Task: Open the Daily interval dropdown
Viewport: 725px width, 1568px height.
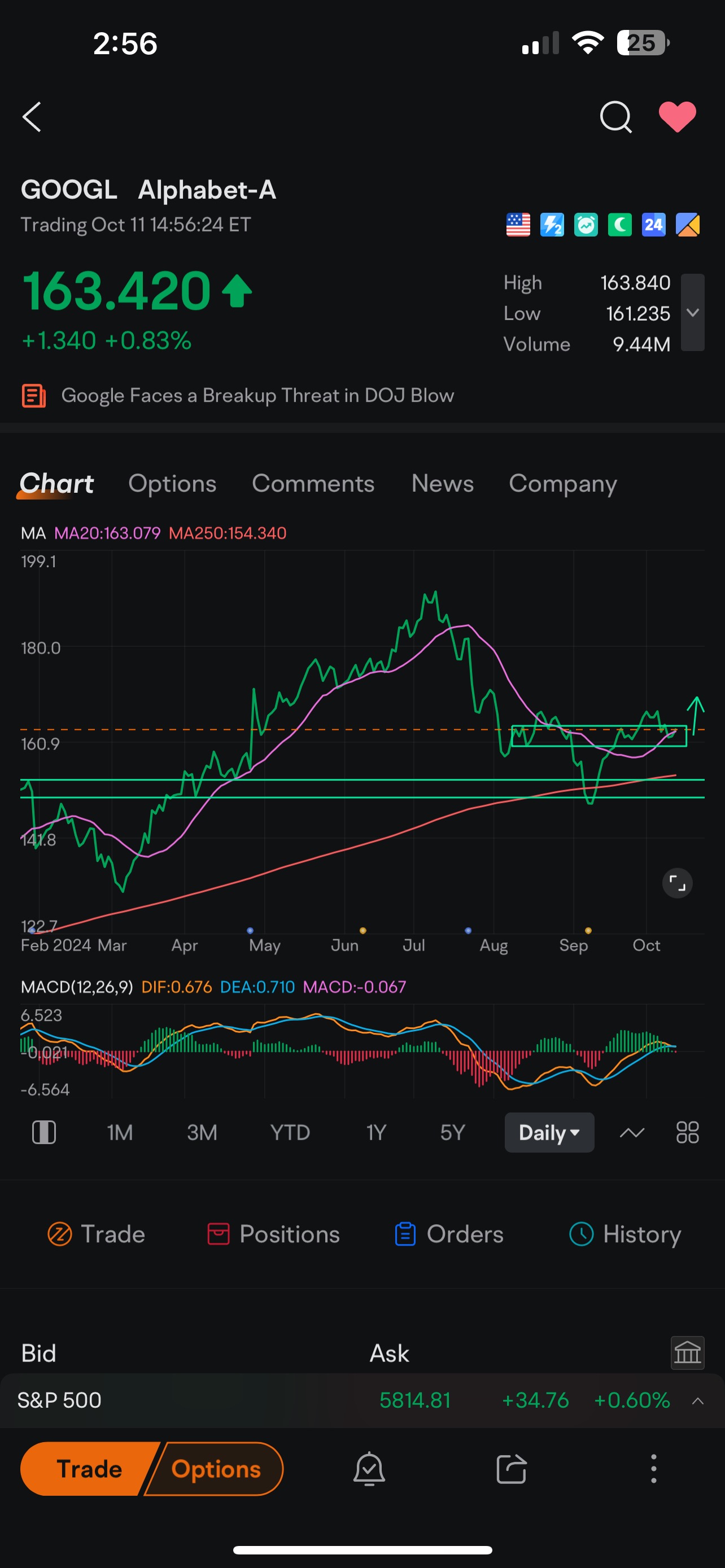Action: (x=549, y=1133)
